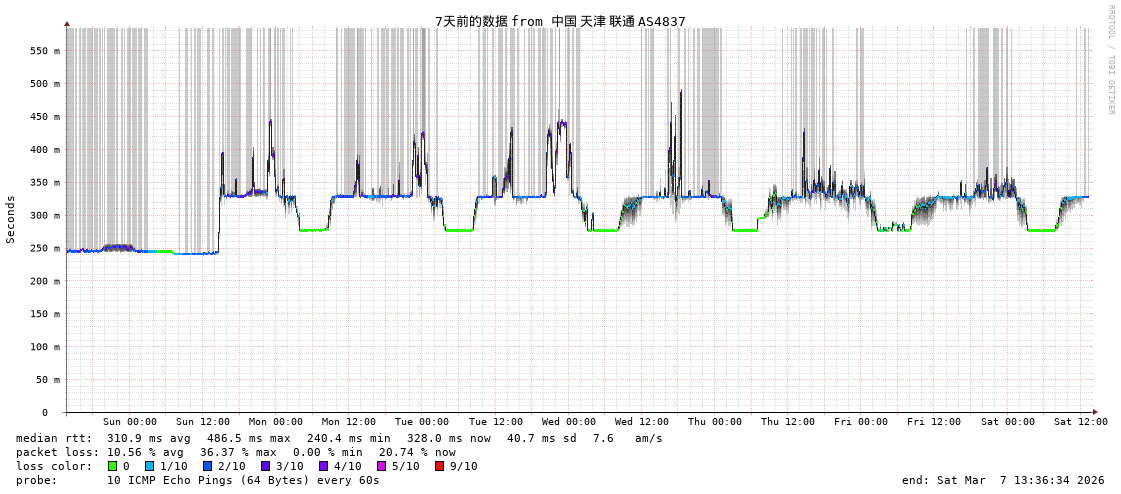Click the 'Sat 12:00' x-axis label
The width and height of the screenshot is (1121, 494).
[x=1080, y=422]
